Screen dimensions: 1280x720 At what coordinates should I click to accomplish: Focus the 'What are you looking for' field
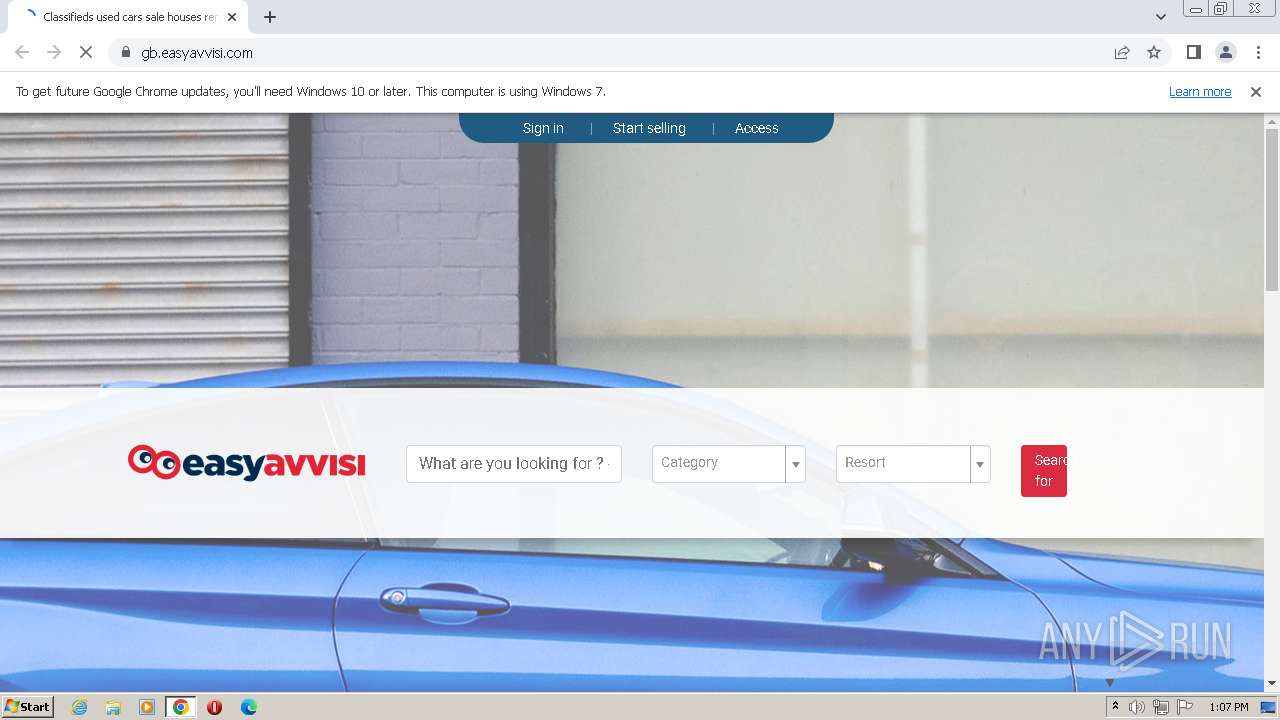click(x=514, y=464)
